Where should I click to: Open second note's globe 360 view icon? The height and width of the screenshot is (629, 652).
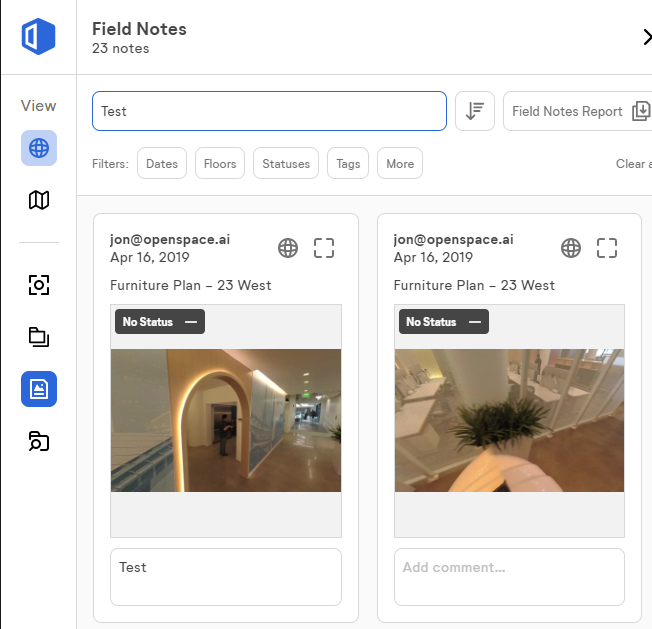tap(571, 248)
